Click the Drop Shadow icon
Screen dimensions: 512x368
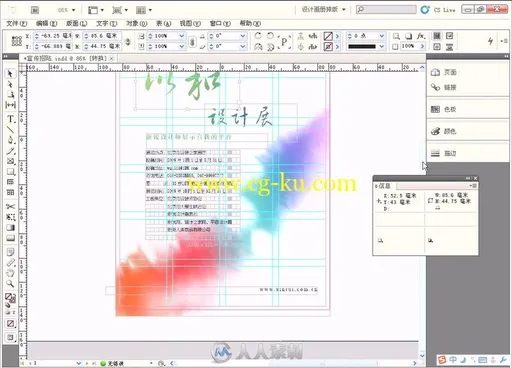tap(409, 36)
